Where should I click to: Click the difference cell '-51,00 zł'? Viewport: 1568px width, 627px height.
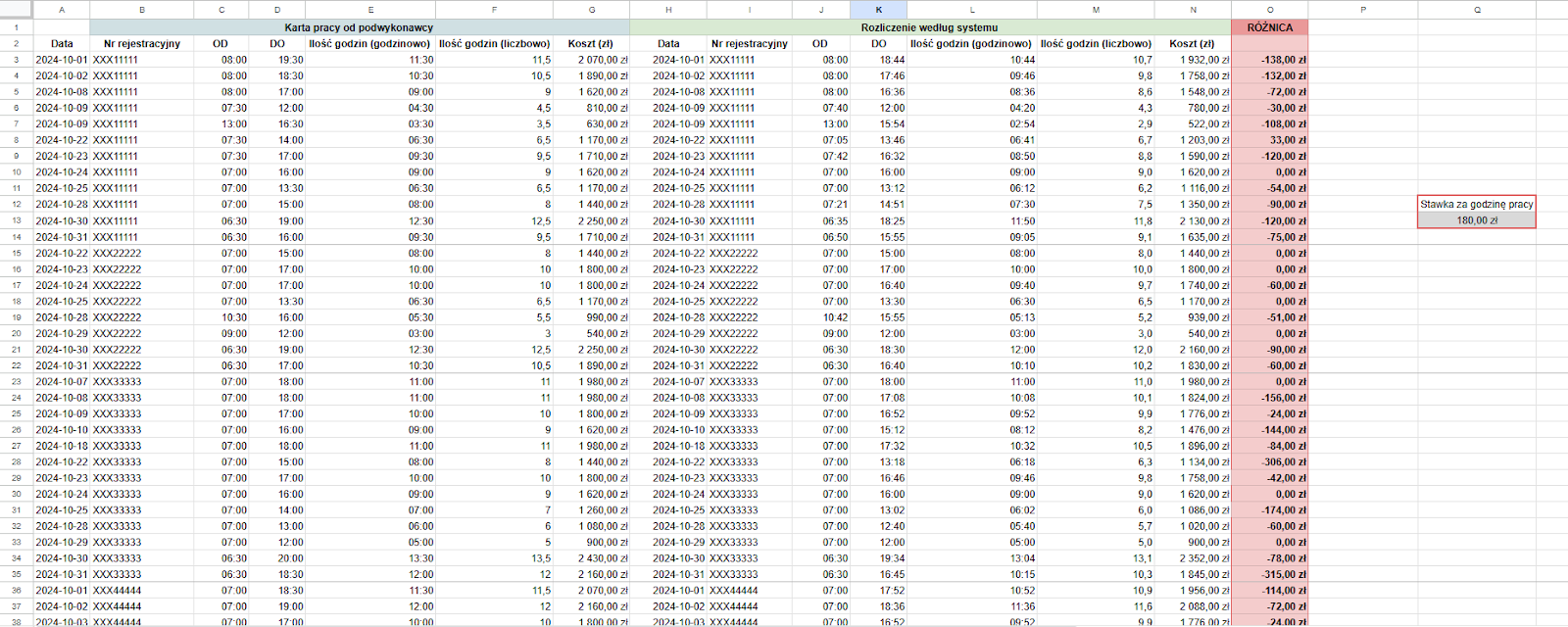coord(1270,316)
